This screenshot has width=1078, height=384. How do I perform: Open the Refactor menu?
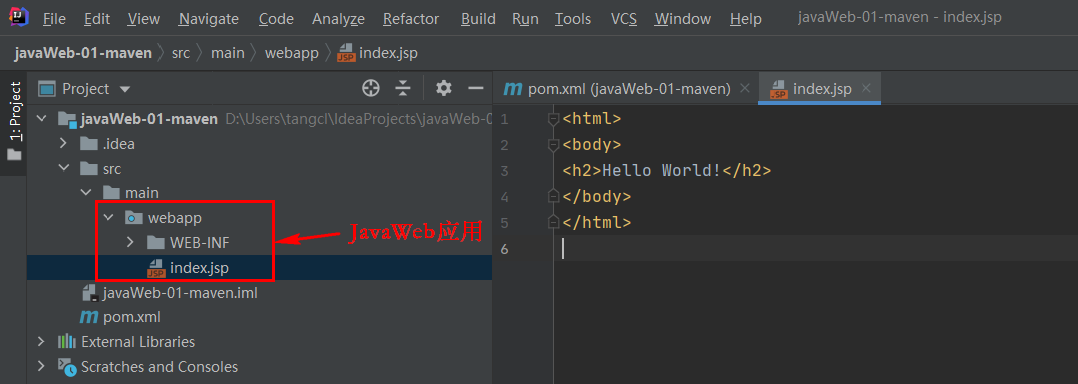tap(411, 19)
